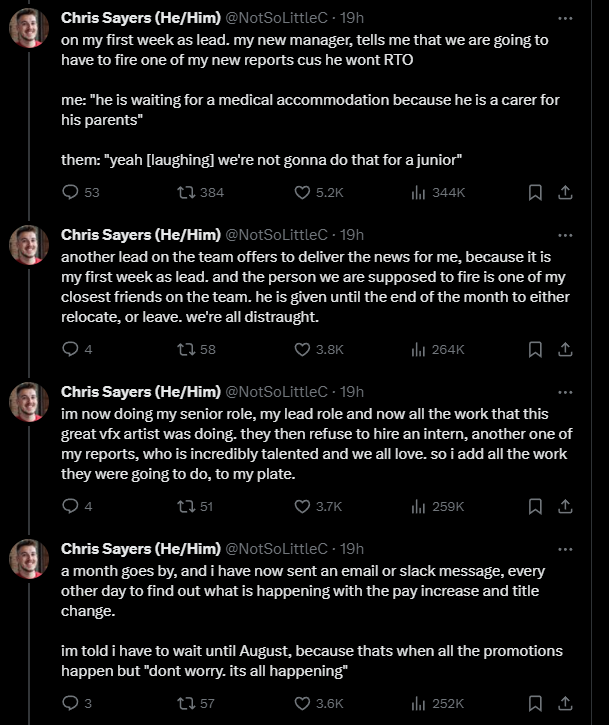Open more options on 'another lead' tweet
Viewport: 609px width, 725px height.
[x=565, y=235]
